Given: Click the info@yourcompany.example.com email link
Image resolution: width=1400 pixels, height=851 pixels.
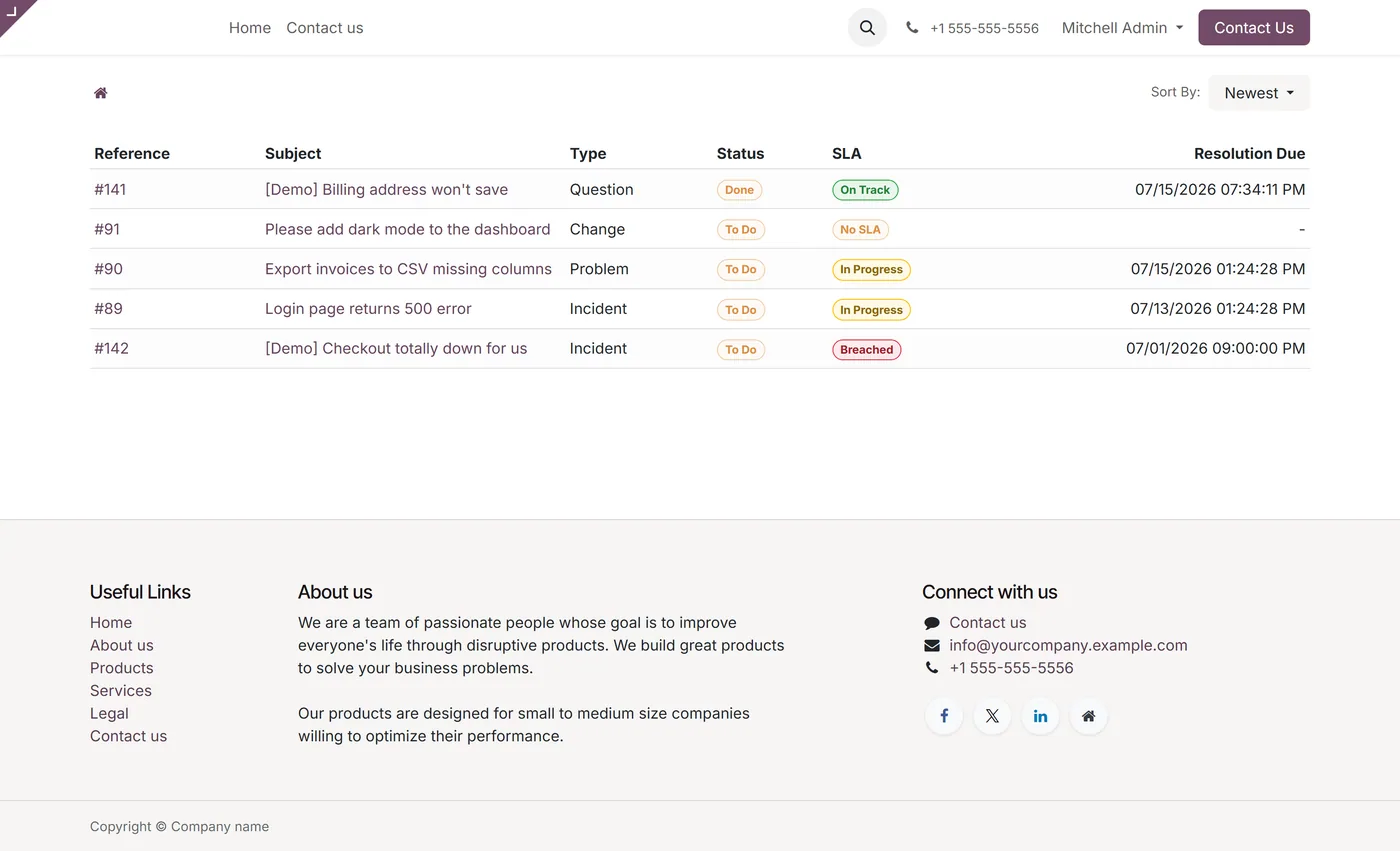Looking at the screenshot, I should [x=1068, y=646].
